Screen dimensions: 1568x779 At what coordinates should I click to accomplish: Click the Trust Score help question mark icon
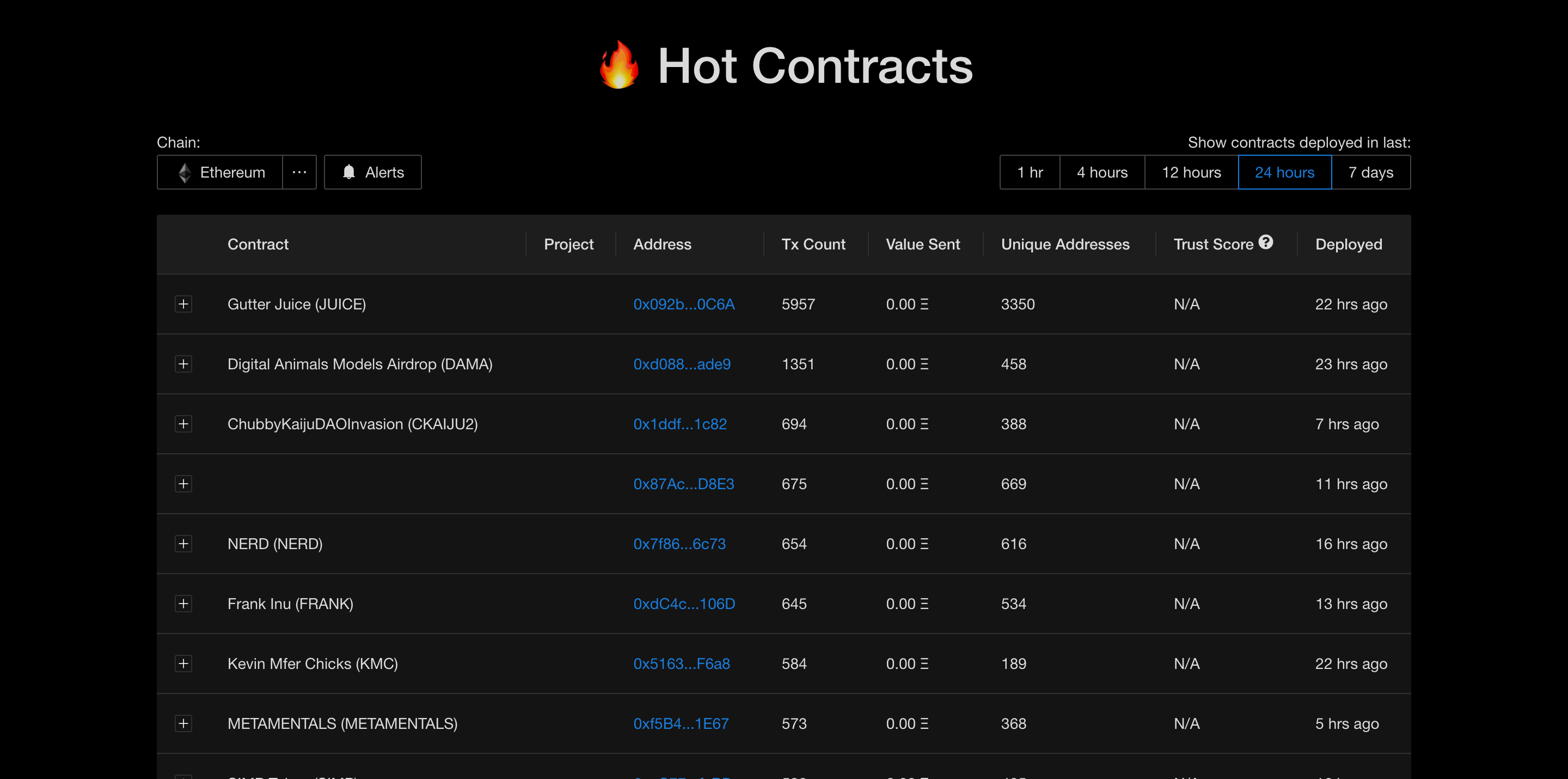(x=1266, y=242)
